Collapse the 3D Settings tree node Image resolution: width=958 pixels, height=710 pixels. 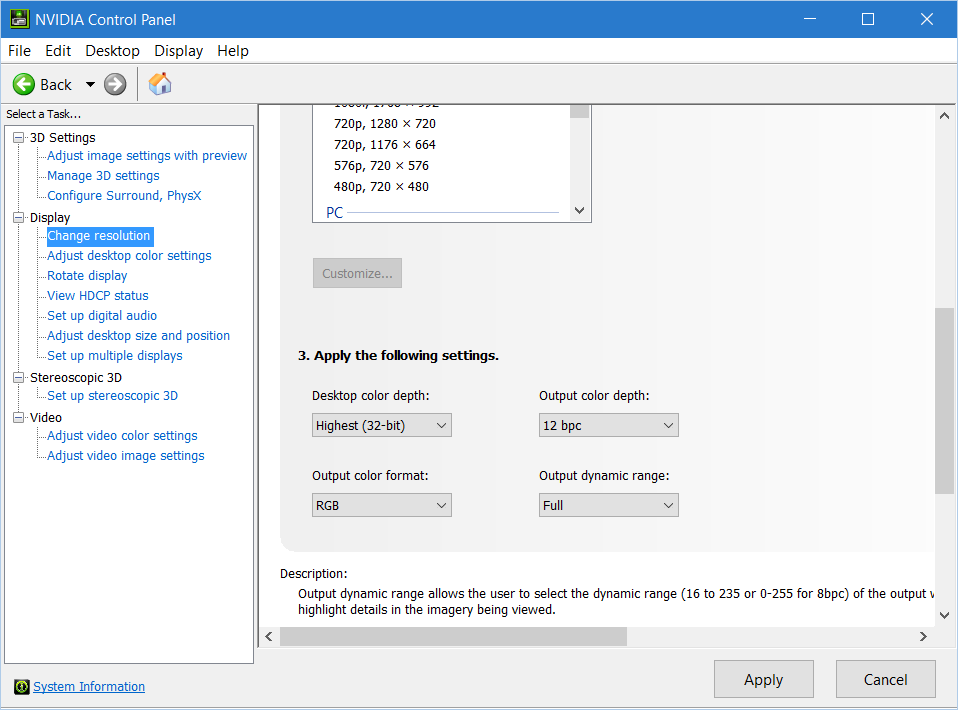[19, 138]
